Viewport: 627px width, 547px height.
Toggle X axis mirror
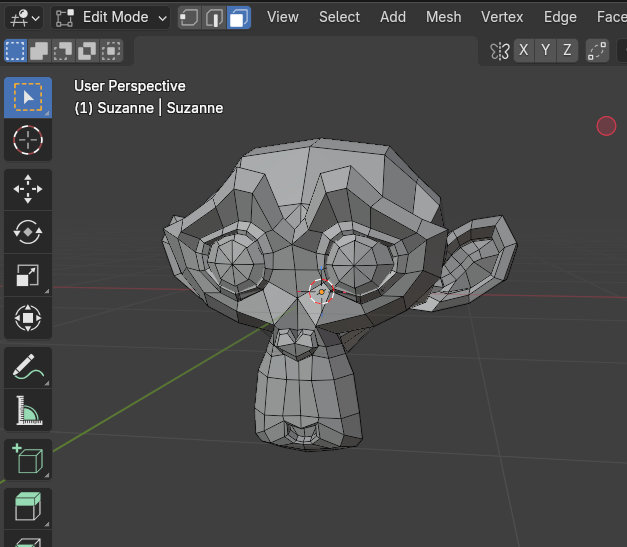click(x=523, y=50)
